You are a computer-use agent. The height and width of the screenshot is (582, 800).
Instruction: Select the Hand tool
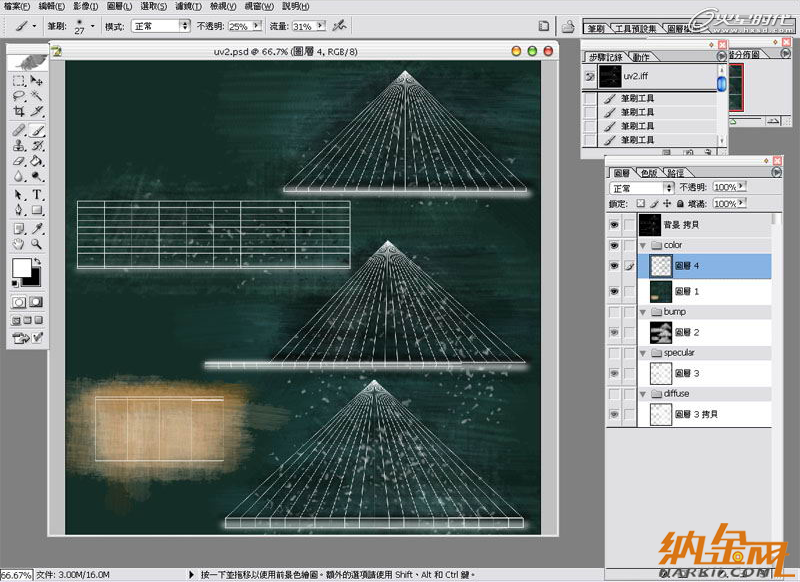(19, 243)
